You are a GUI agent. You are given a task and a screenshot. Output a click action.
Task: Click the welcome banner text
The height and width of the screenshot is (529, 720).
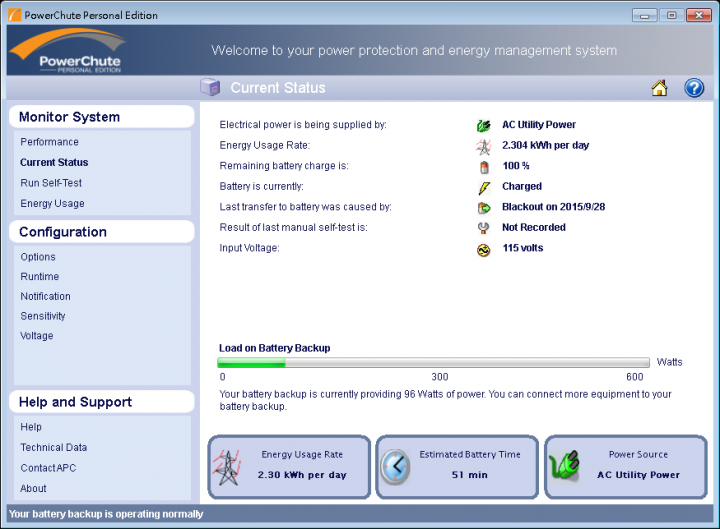[x=414, y=51]
